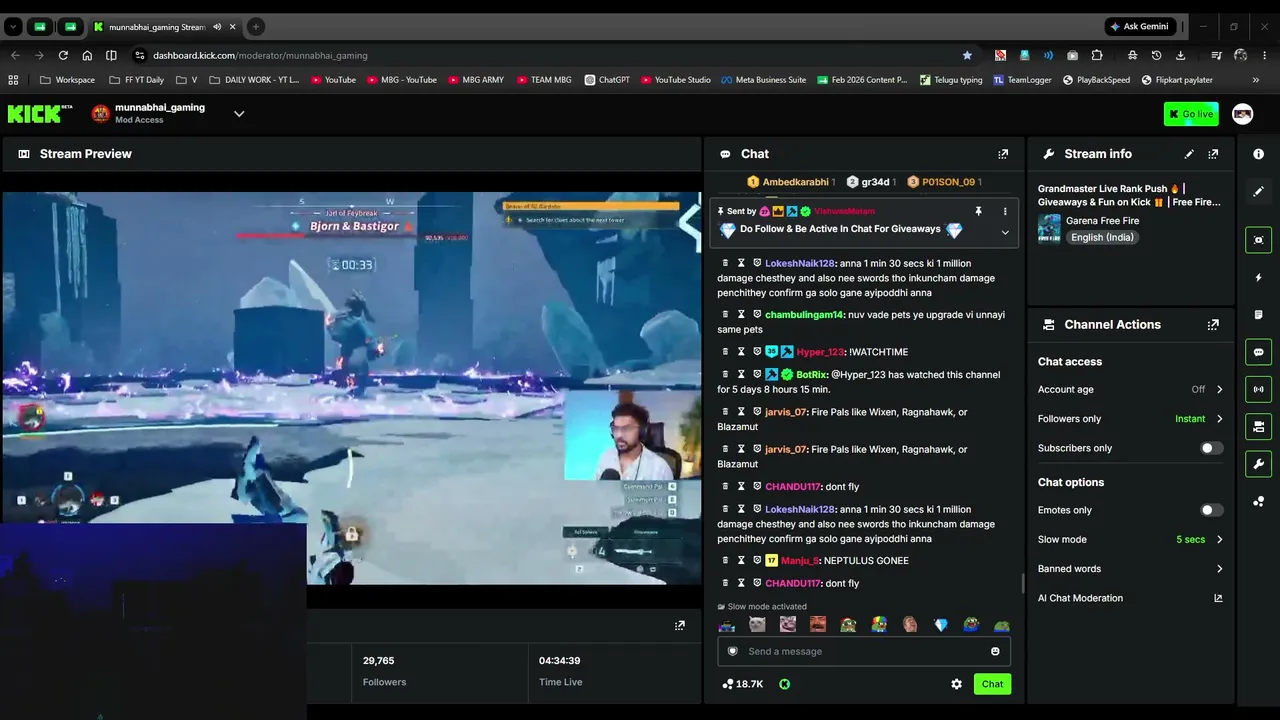Click the browser address bar URL

(260, 55)
